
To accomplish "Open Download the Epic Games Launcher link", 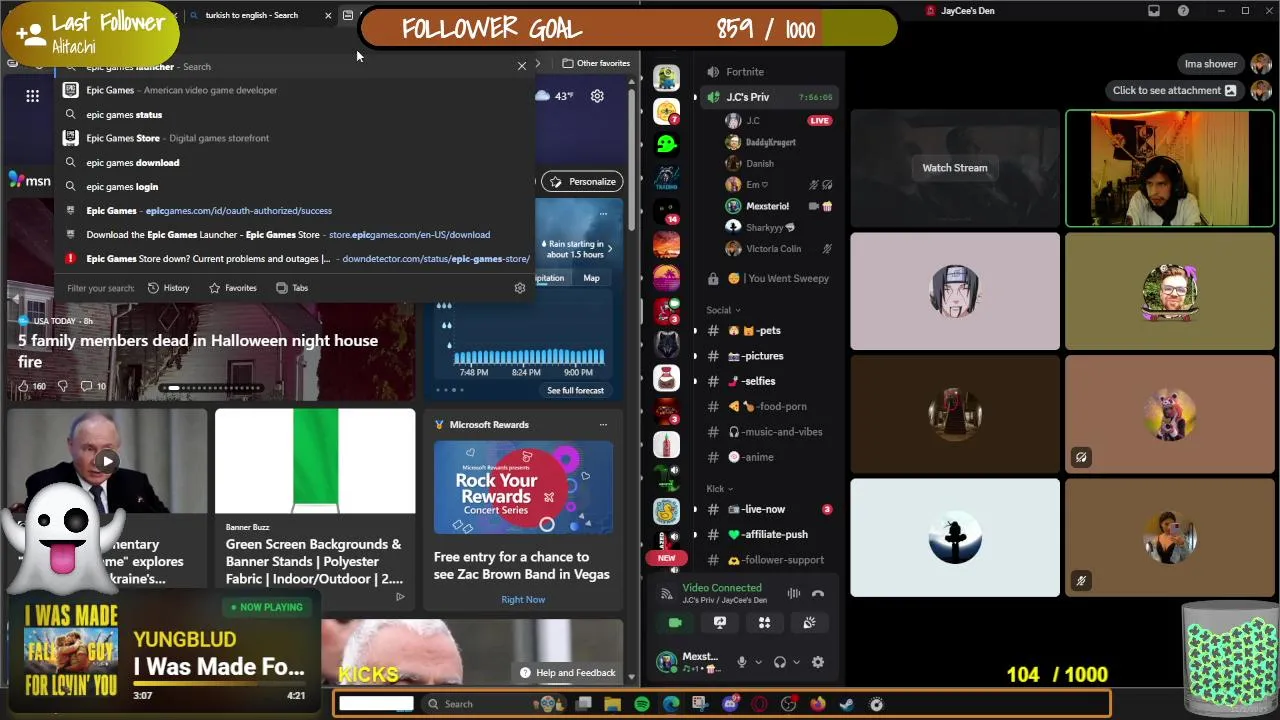I will (296, 234).
